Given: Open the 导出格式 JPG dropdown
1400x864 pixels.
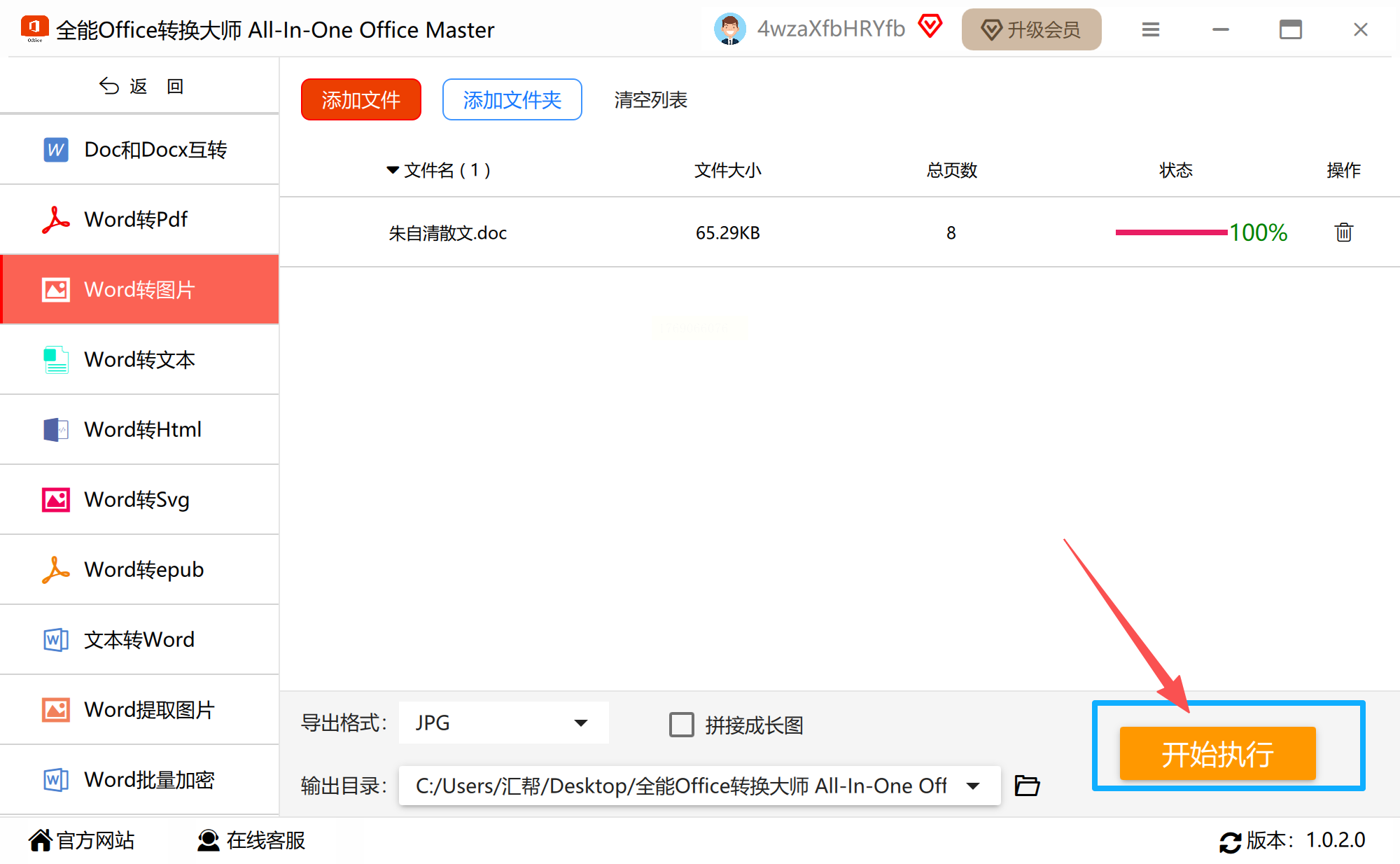Looking at the screenshot, I should [x=503, y=723].
